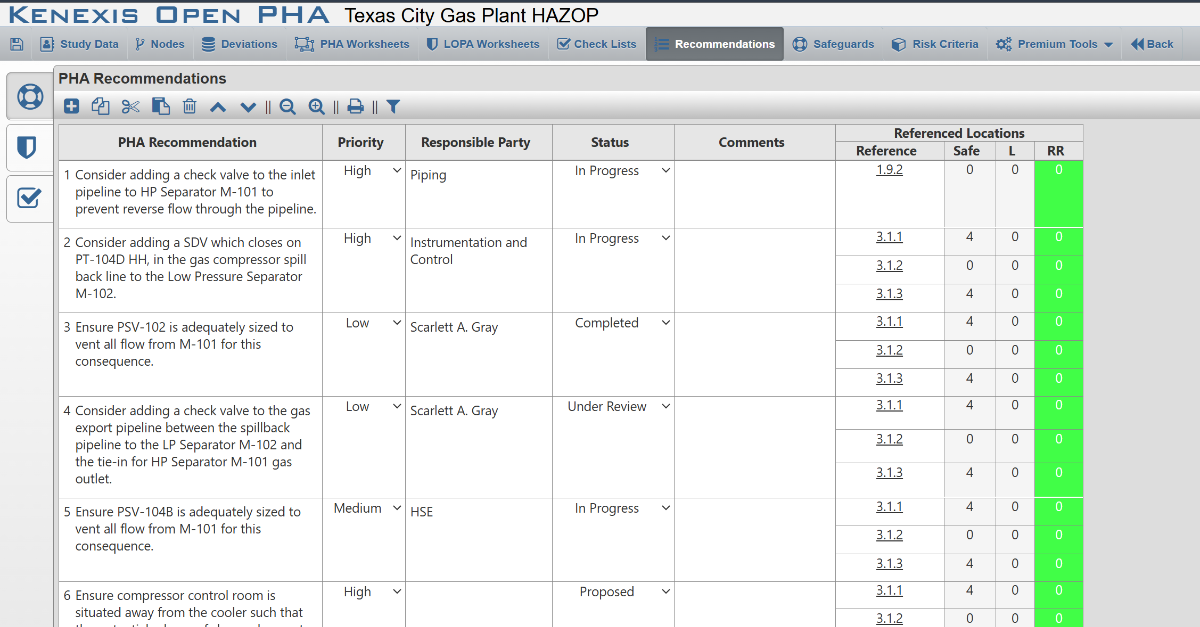Open the LOPA Worksheets section
Screen dimensions: 1200x627
[x=483, y=44]
